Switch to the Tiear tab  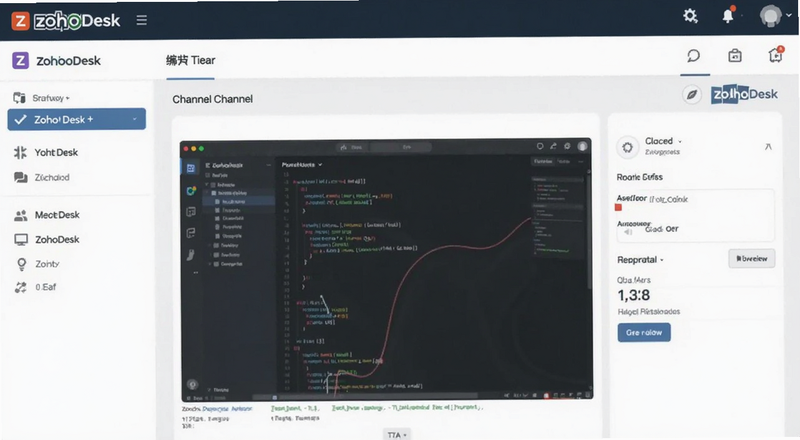coord(190,60)
